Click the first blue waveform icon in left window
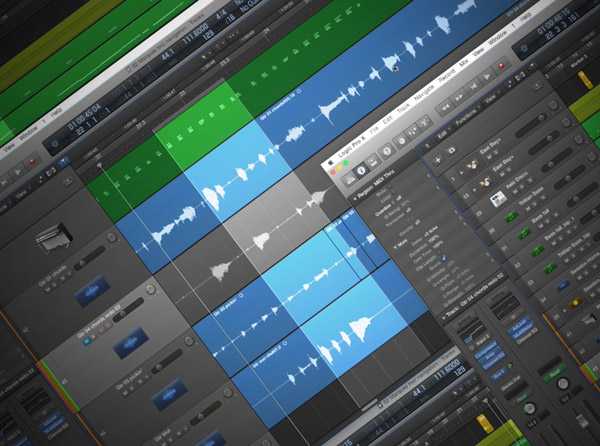The height and width of the screenshot is (446, 600). 92,291
